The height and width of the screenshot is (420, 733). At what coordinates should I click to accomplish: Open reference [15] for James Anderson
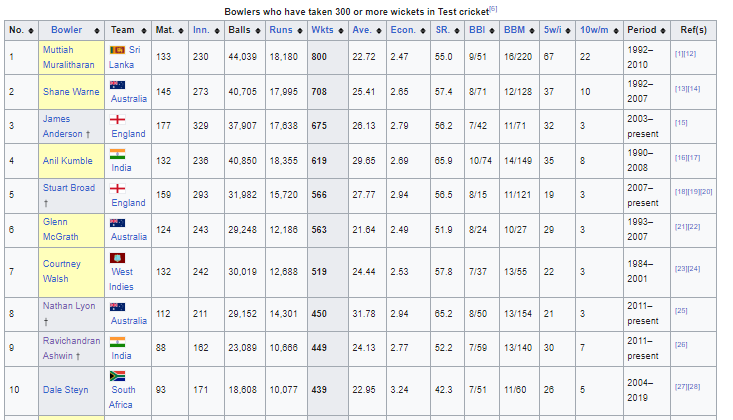coord(681,123)
